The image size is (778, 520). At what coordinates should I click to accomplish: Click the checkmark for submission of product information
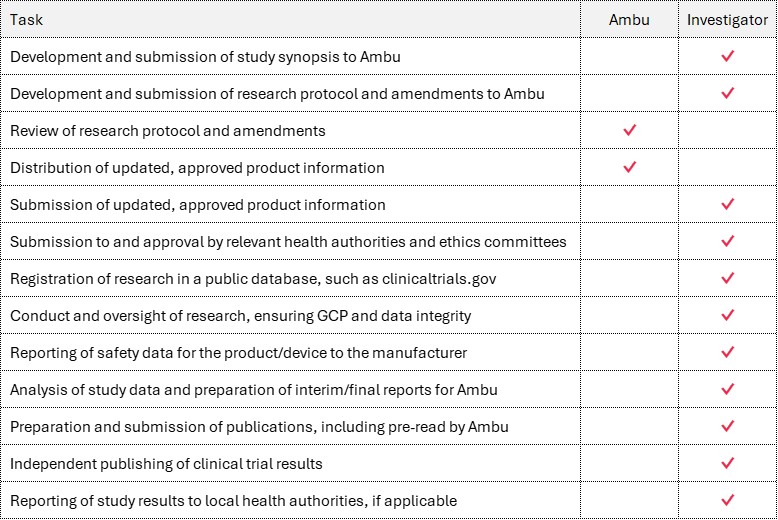[x=727, y=205]
